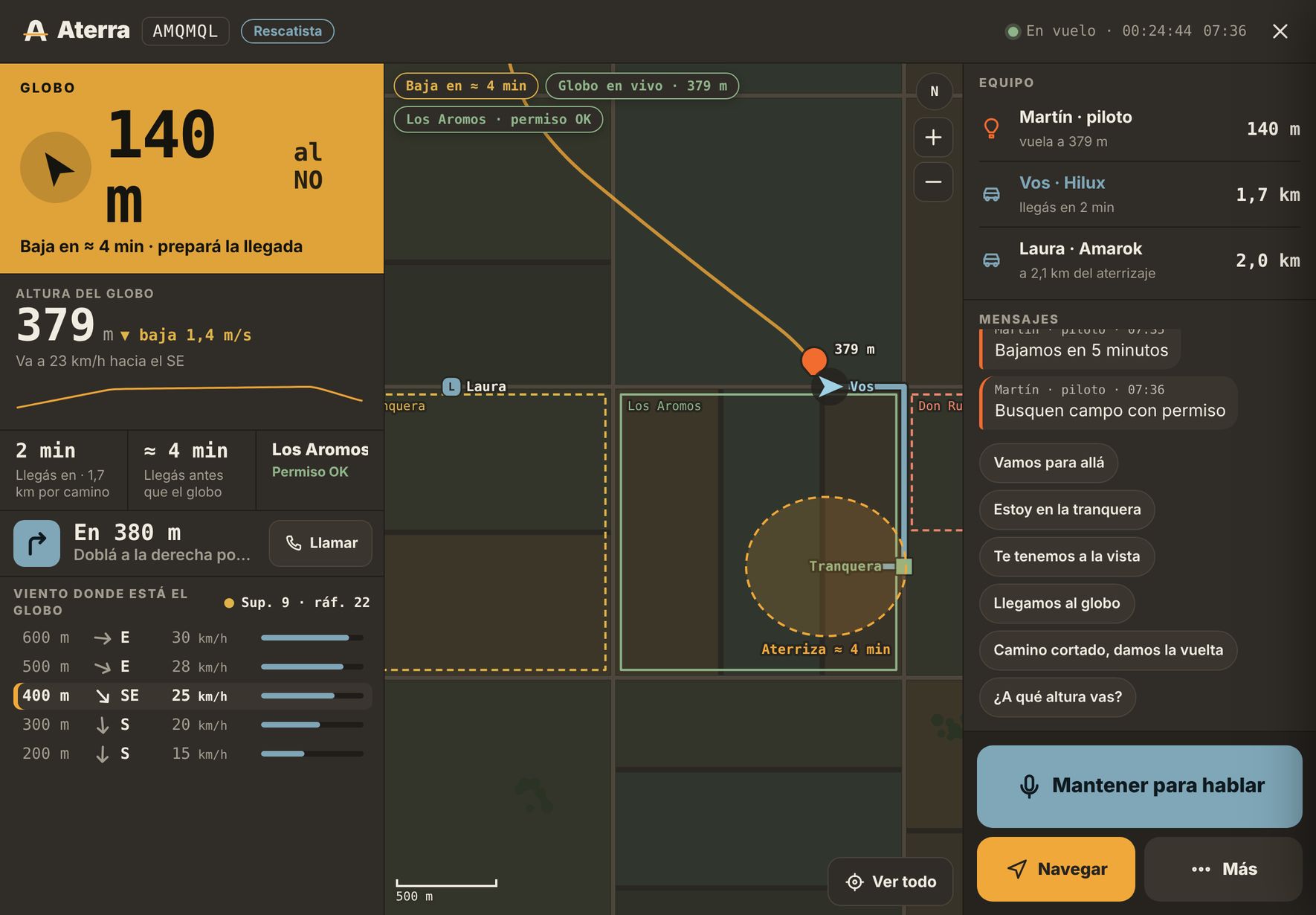Click the orange balloon marker on the map
The width and height of the screenshot is (1316, 915).
pyautogui.click(x=814, y=360)
